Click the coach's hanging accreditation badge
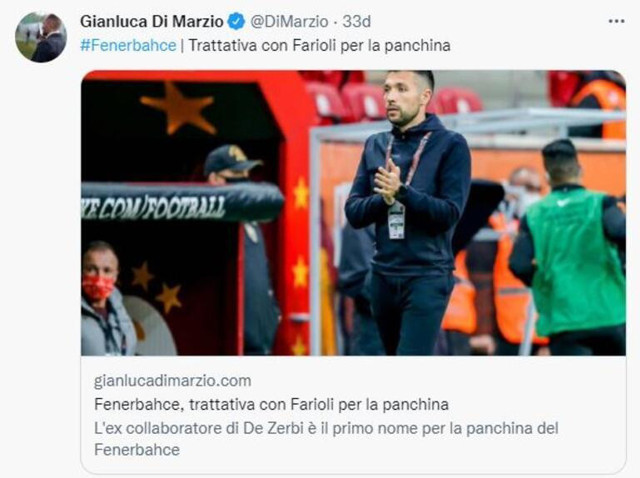 [x=396, y=220]
